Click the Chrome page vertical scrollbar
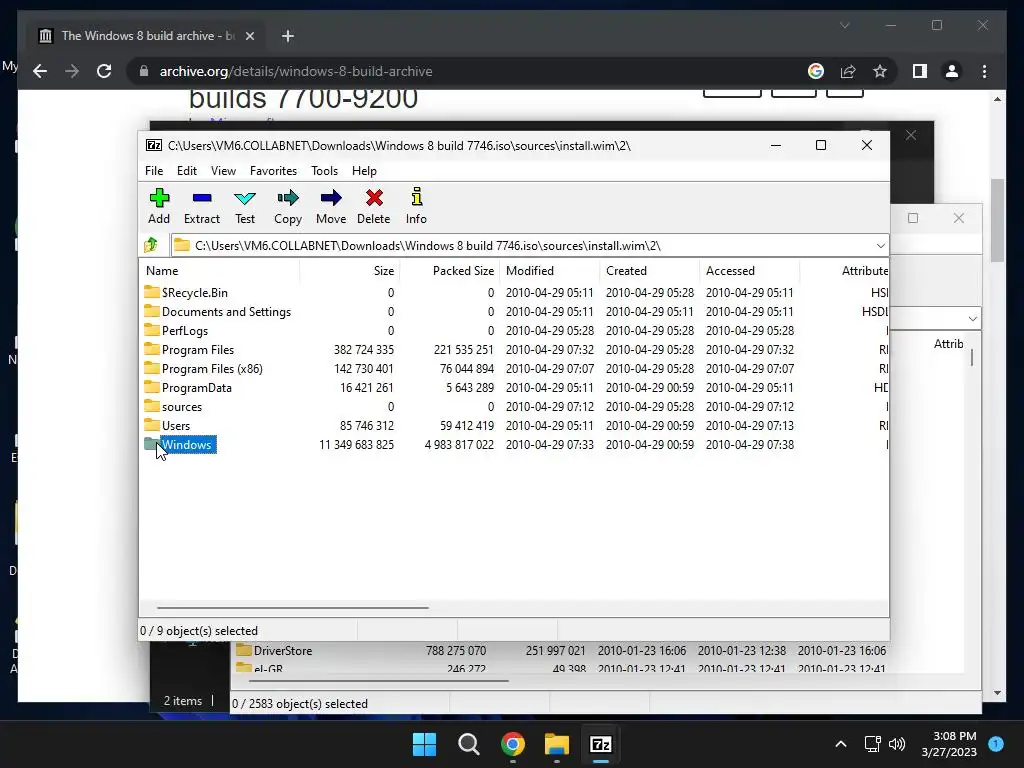 pos(997,219)
